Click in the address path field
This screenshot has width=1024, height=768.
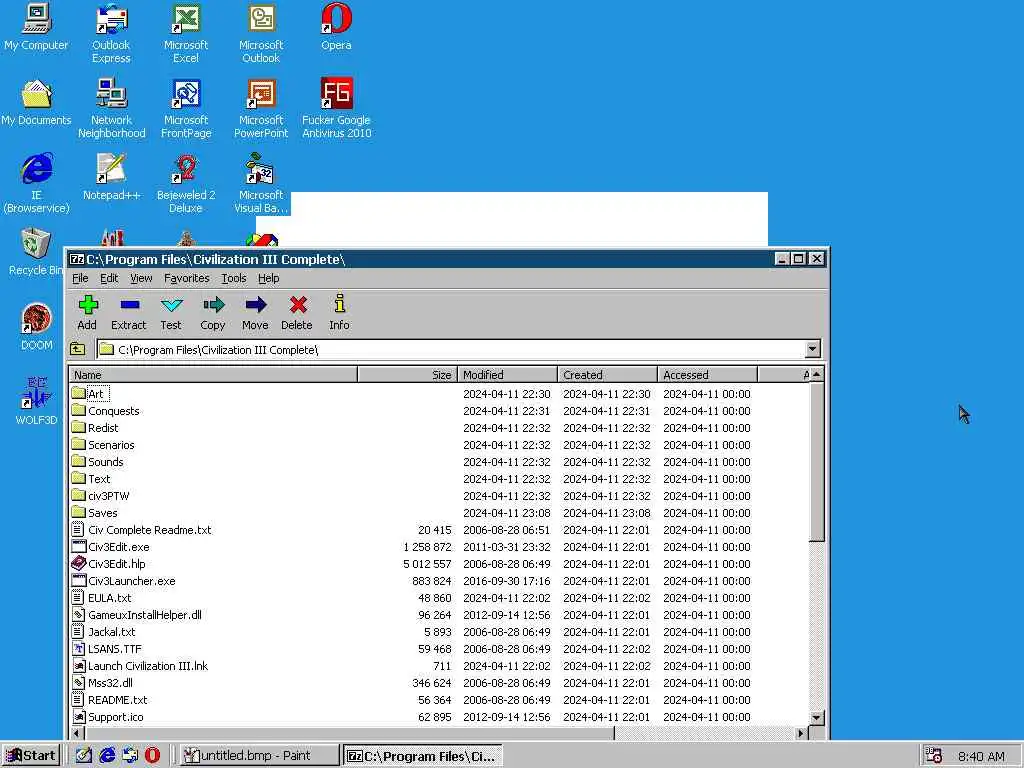(x=451, y=349)
